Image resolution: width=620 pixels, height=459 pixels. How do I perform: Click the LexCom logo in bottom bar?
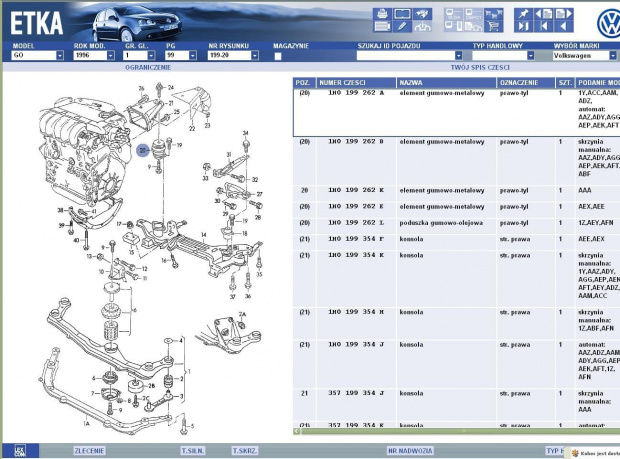(20, 450)
